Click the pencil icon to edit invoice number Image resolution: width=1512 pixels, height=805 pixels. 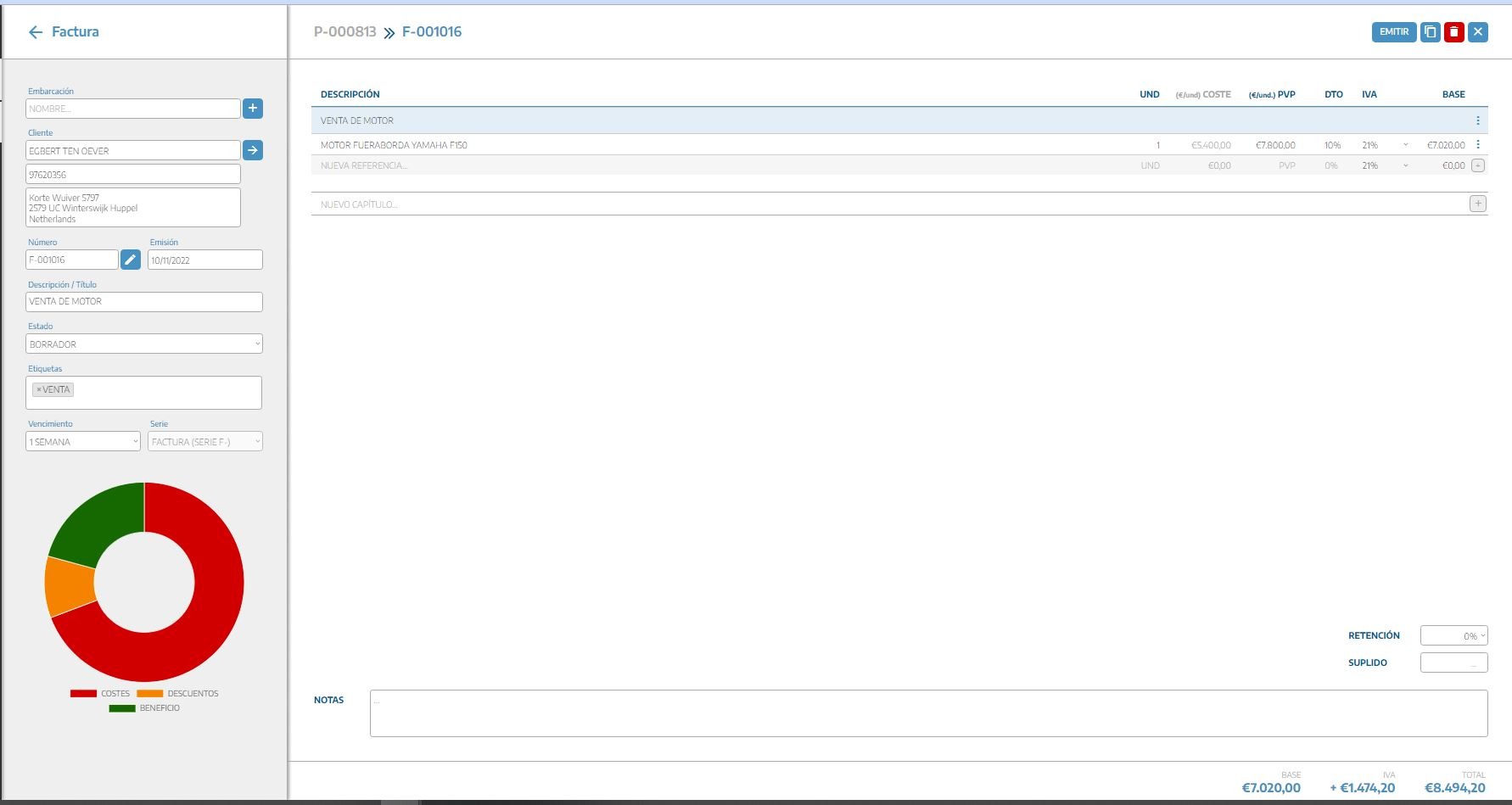pyautogui.click(x=130, y=260)
